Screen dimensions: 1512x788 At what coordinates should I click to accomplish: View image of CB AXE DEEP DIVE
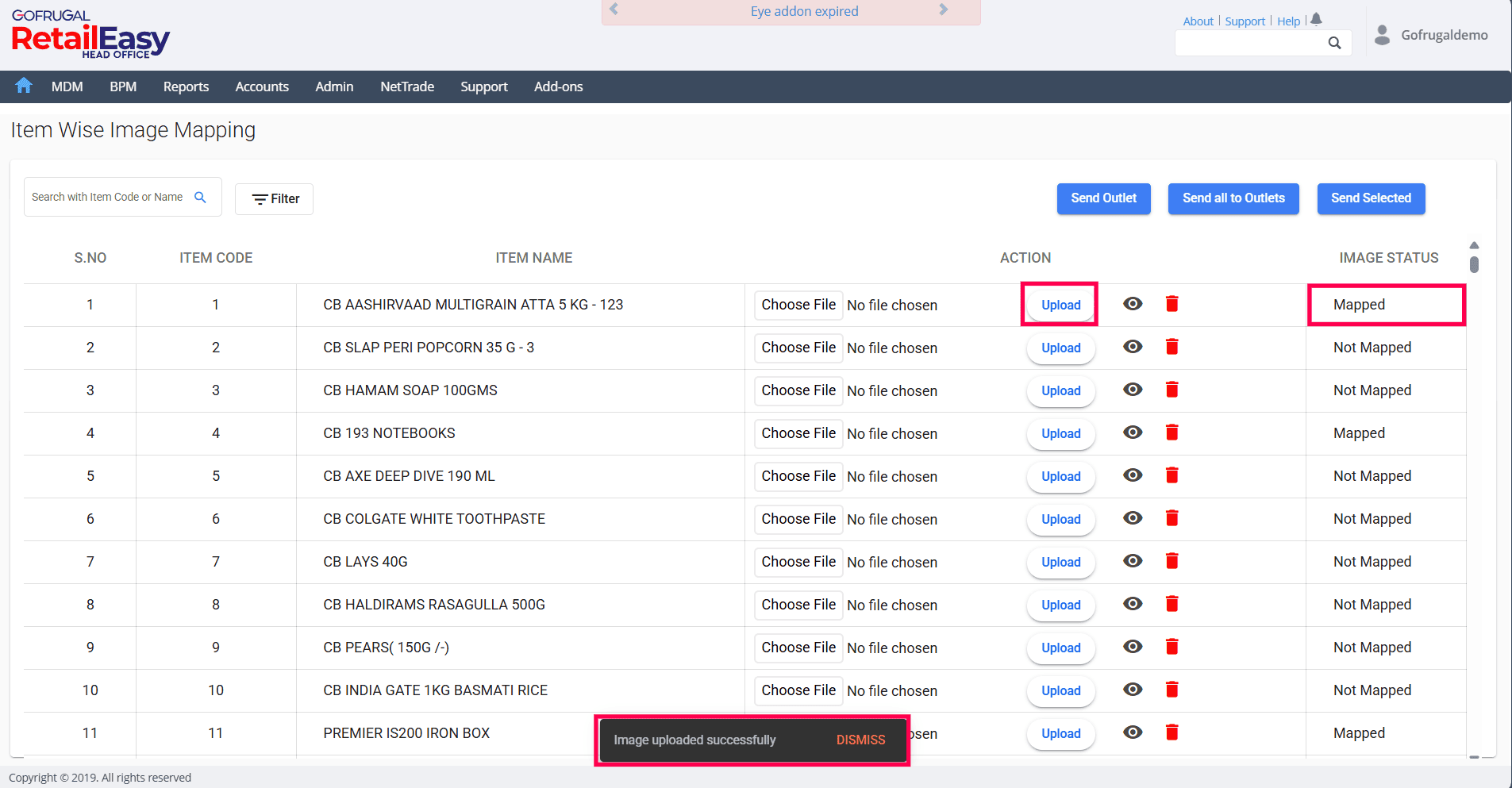[x=1133, y=475]
